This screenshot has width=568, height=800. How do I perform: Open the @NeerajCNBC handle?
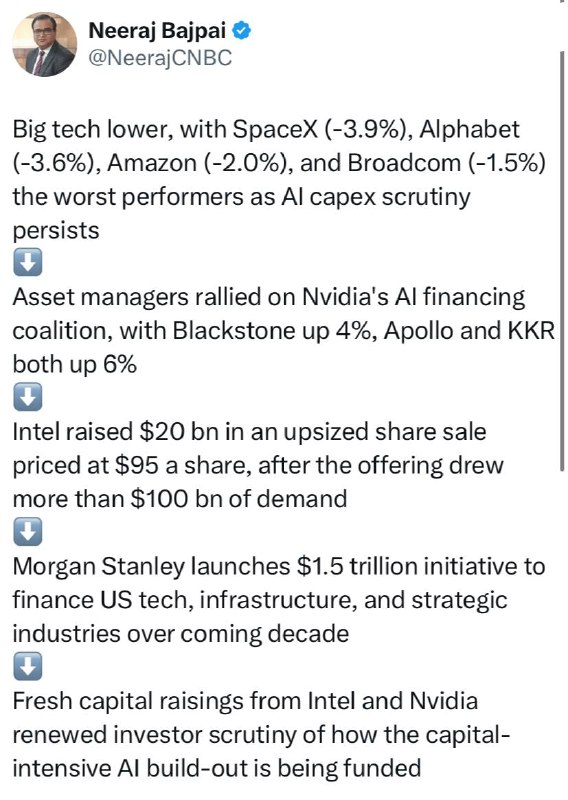[x=160, y=58]
